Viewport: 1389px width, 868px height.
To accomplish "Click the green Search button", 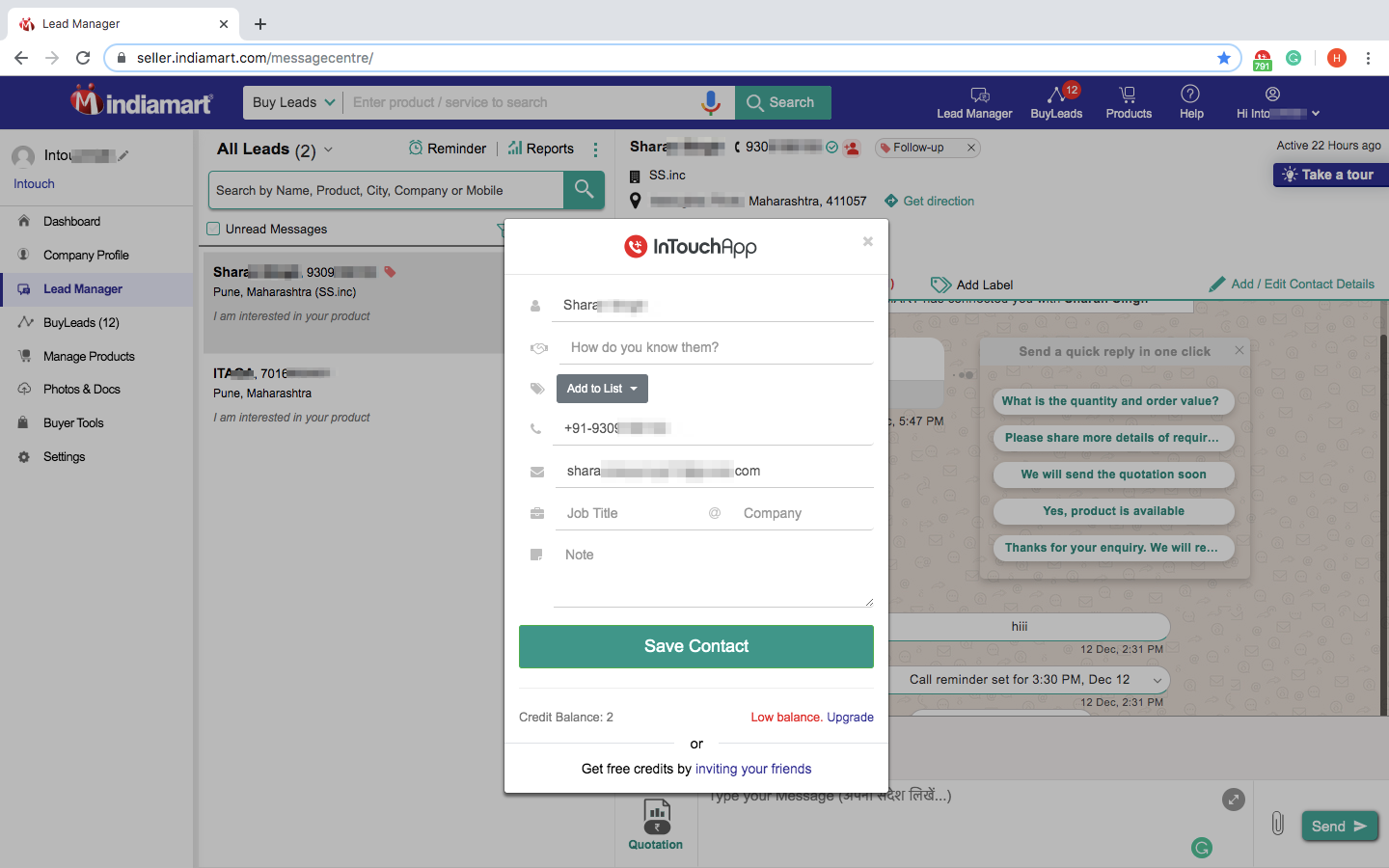I will tap(783, 102).
